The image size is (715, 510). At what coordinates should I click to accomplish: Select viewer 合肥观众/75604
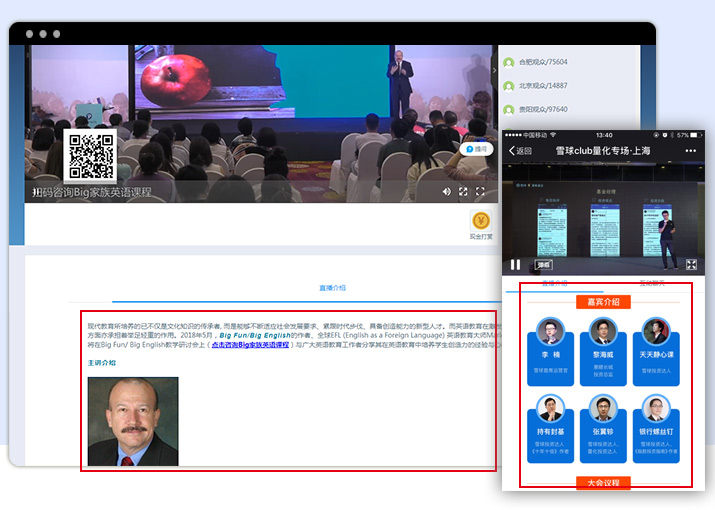click(x=543, y=62)
